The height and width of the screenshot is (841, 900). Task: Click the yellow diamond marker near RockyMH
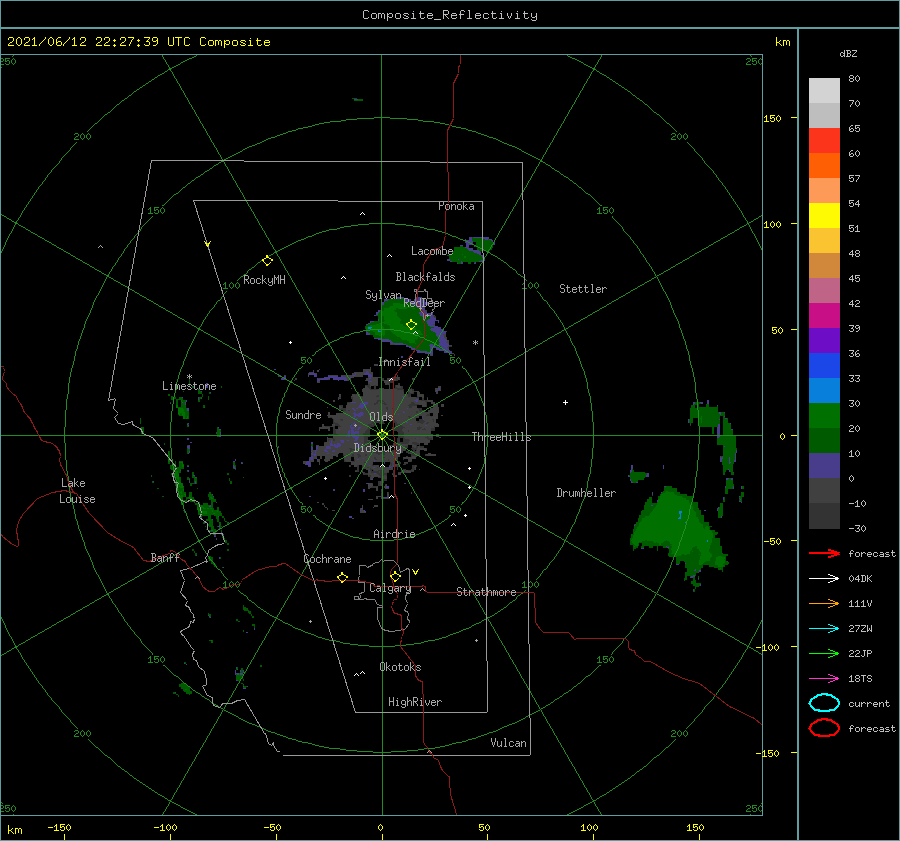pyautogui.click(x=267, y=261)
